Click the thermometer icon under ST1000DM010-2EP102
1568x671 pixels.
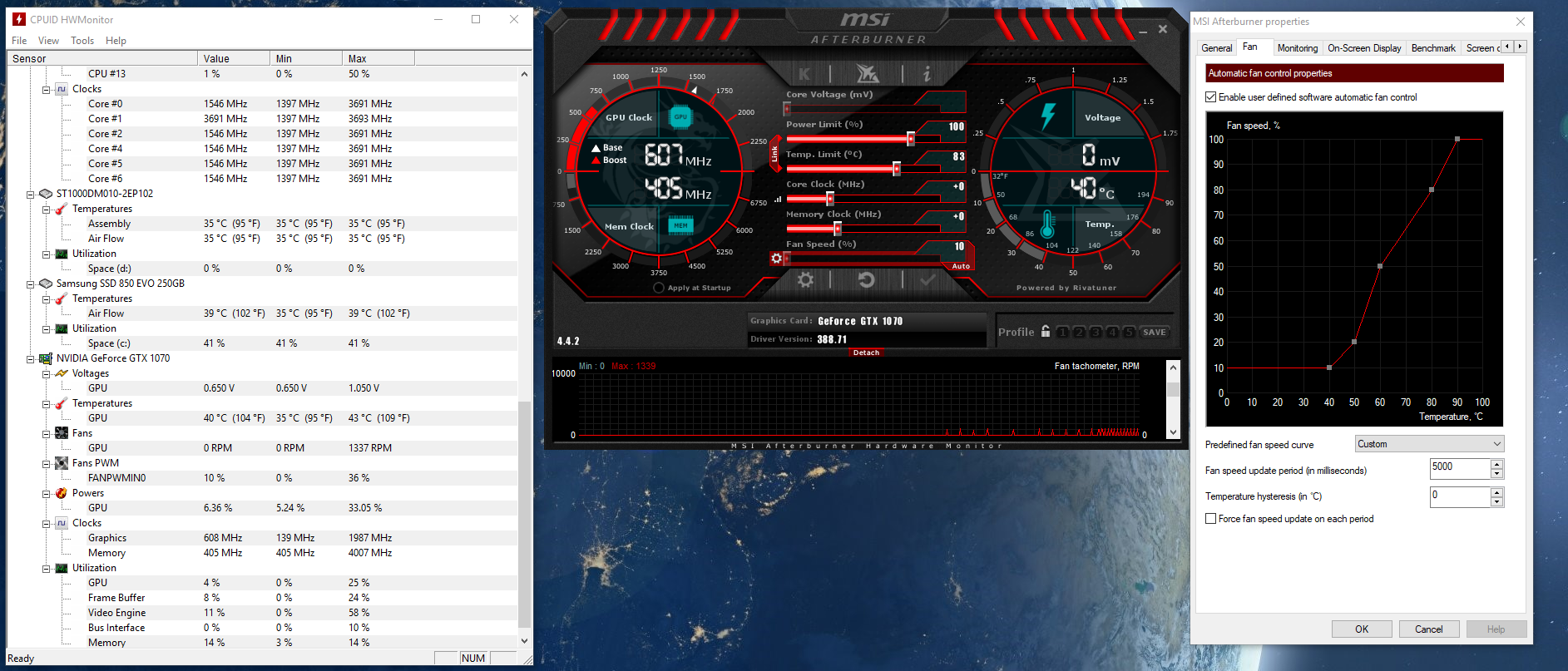pyautogui.click(x=62, y=209)
